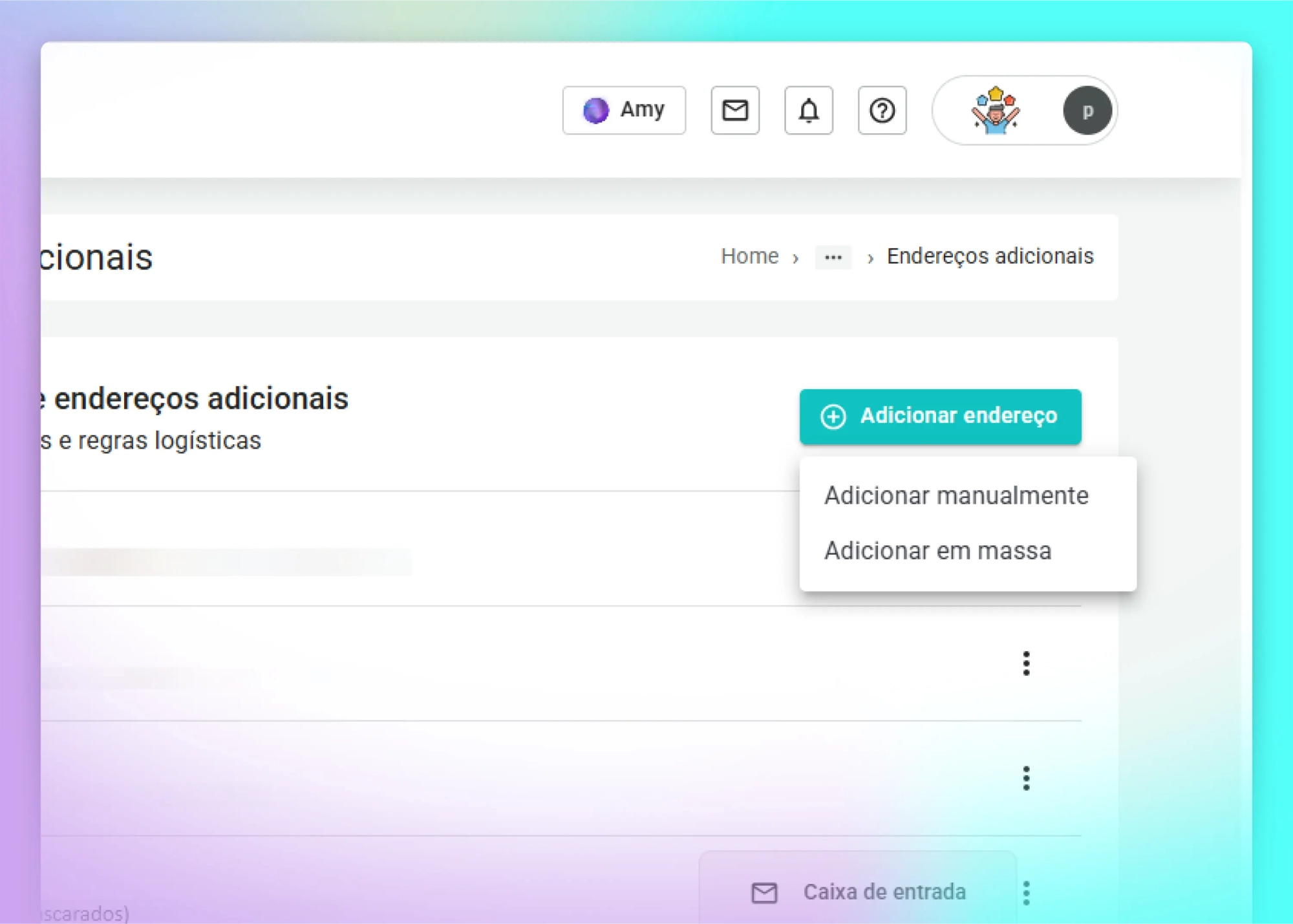Select Adicionar manualmente from menu

(956, 495)
